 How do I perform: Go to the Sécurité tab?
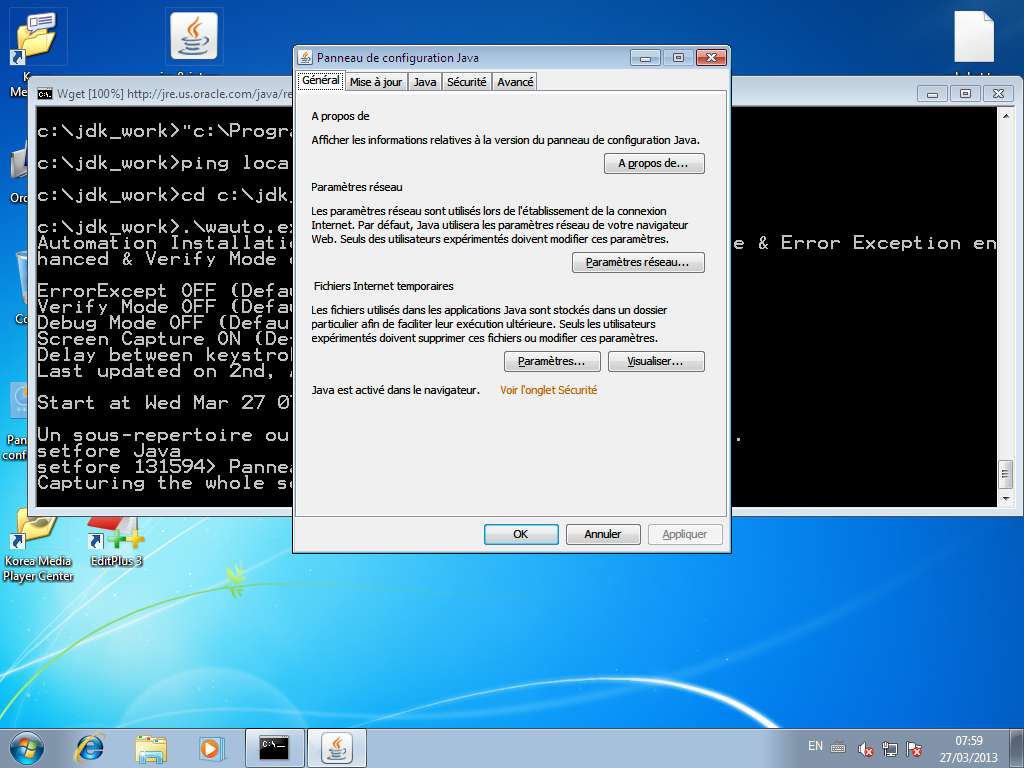466,82
